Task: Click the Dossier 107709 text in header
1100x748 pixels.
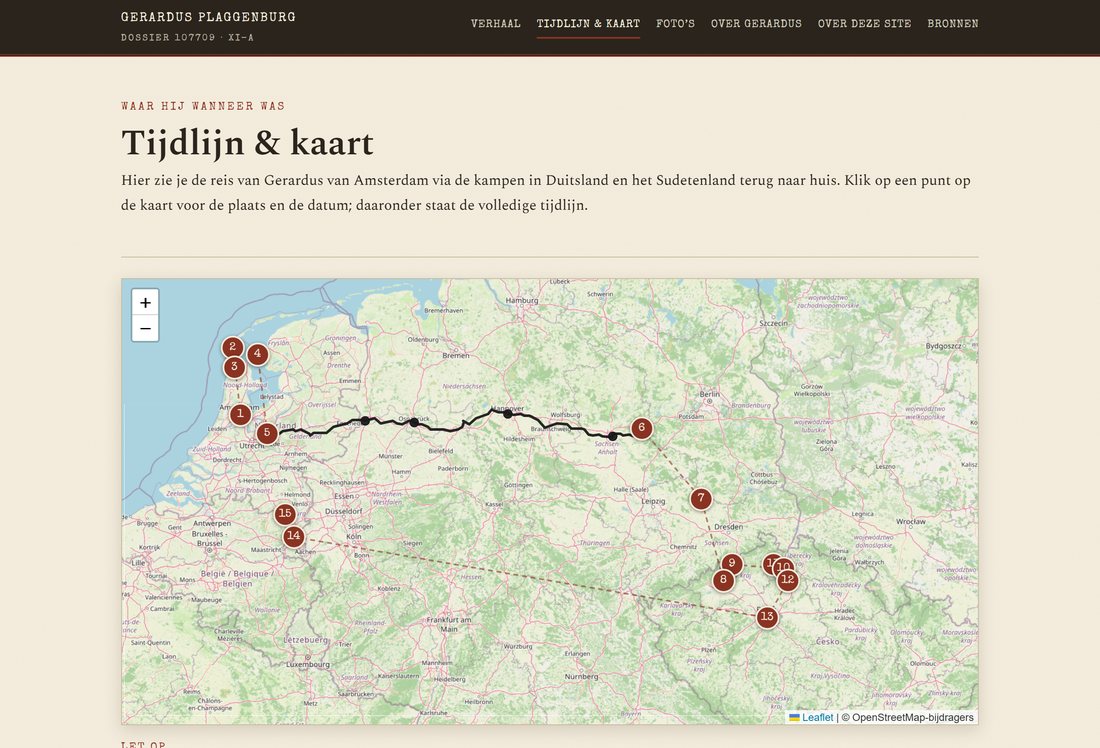Action: tap(187, 37)
